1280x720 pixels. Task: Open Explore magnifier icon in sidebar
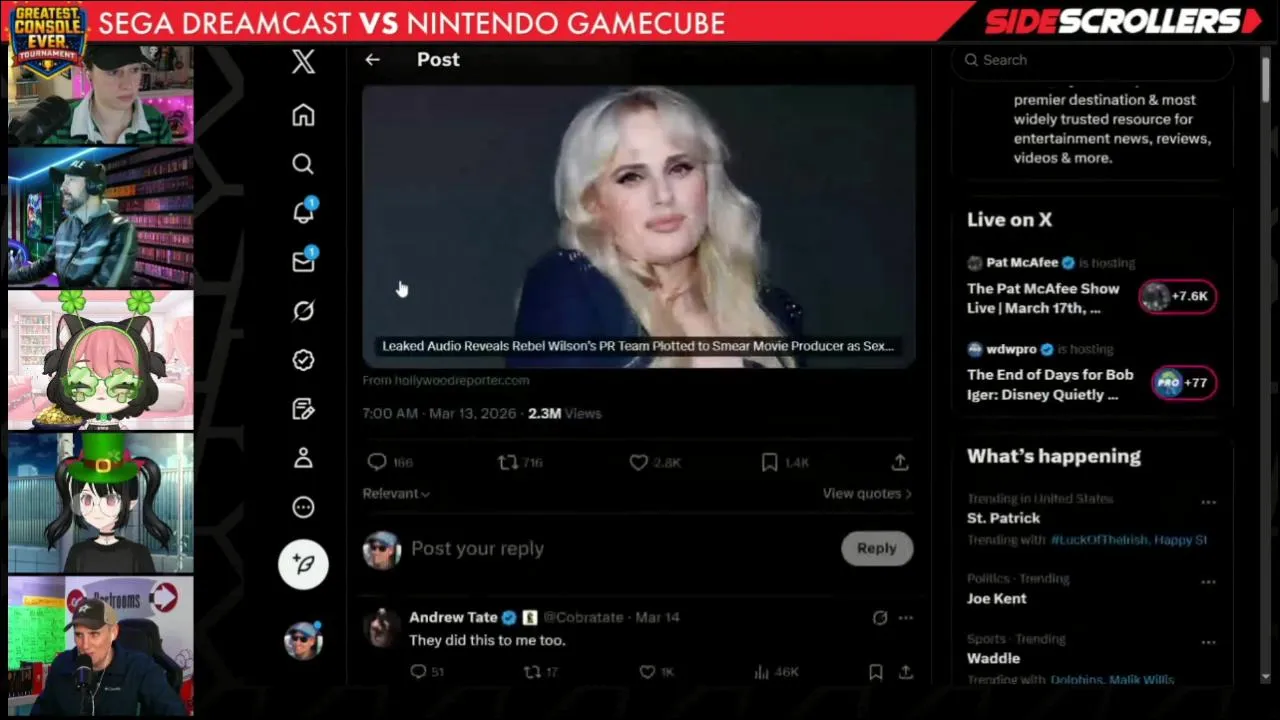coord(303,164)
